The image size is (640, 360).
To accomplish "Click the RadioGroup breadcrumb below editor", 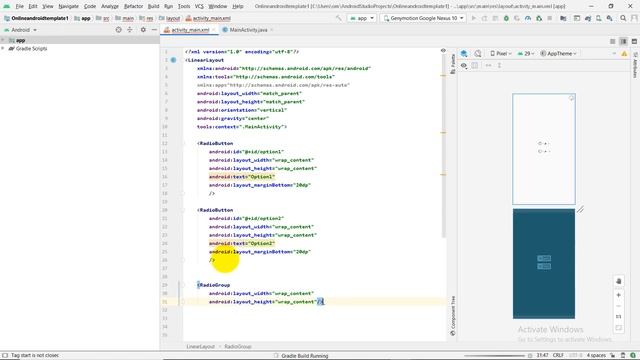I will pyautogui.click(x=238, y=347).
